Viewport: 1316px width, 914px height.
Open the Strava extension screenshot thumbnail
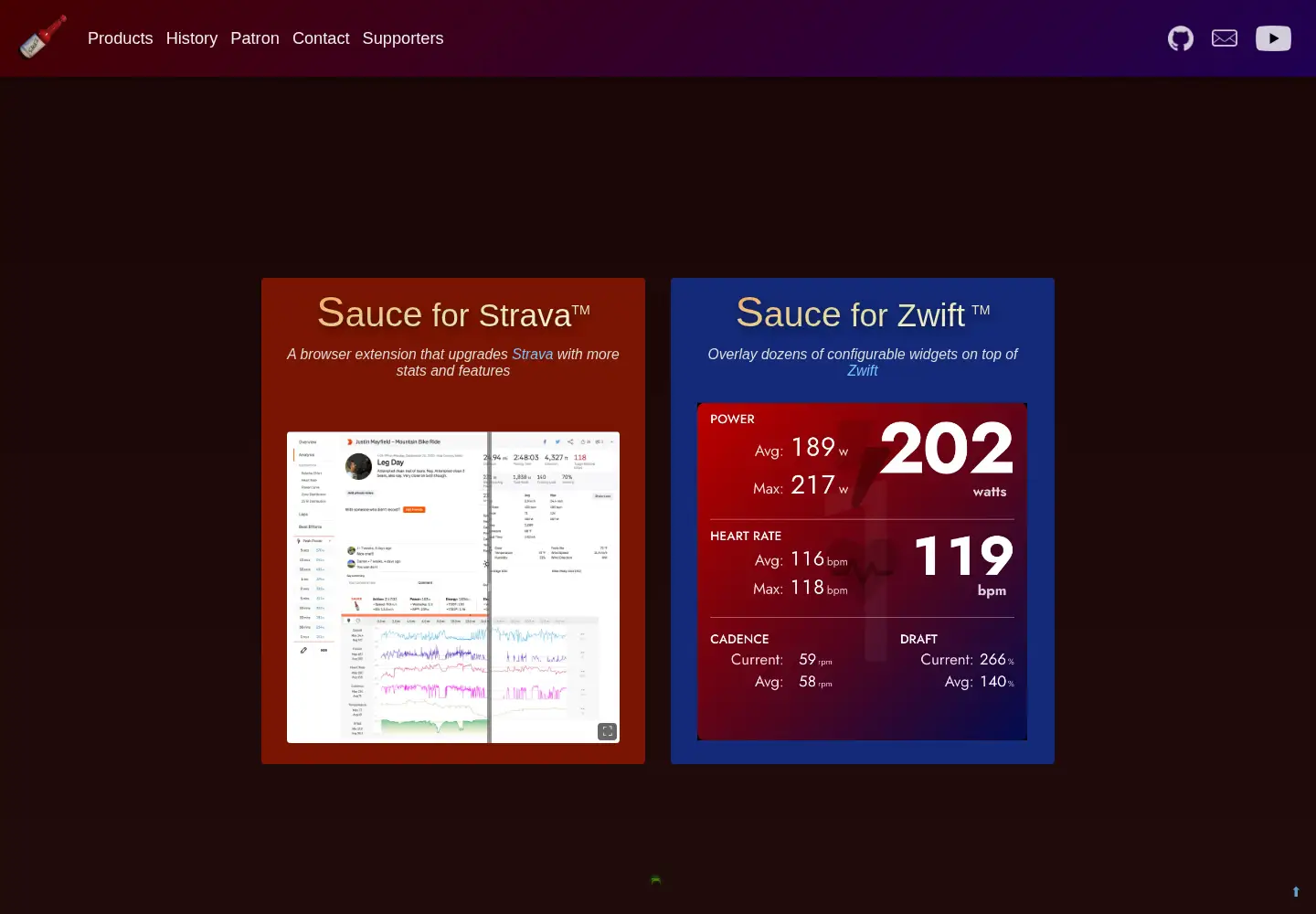pos(453,588)
